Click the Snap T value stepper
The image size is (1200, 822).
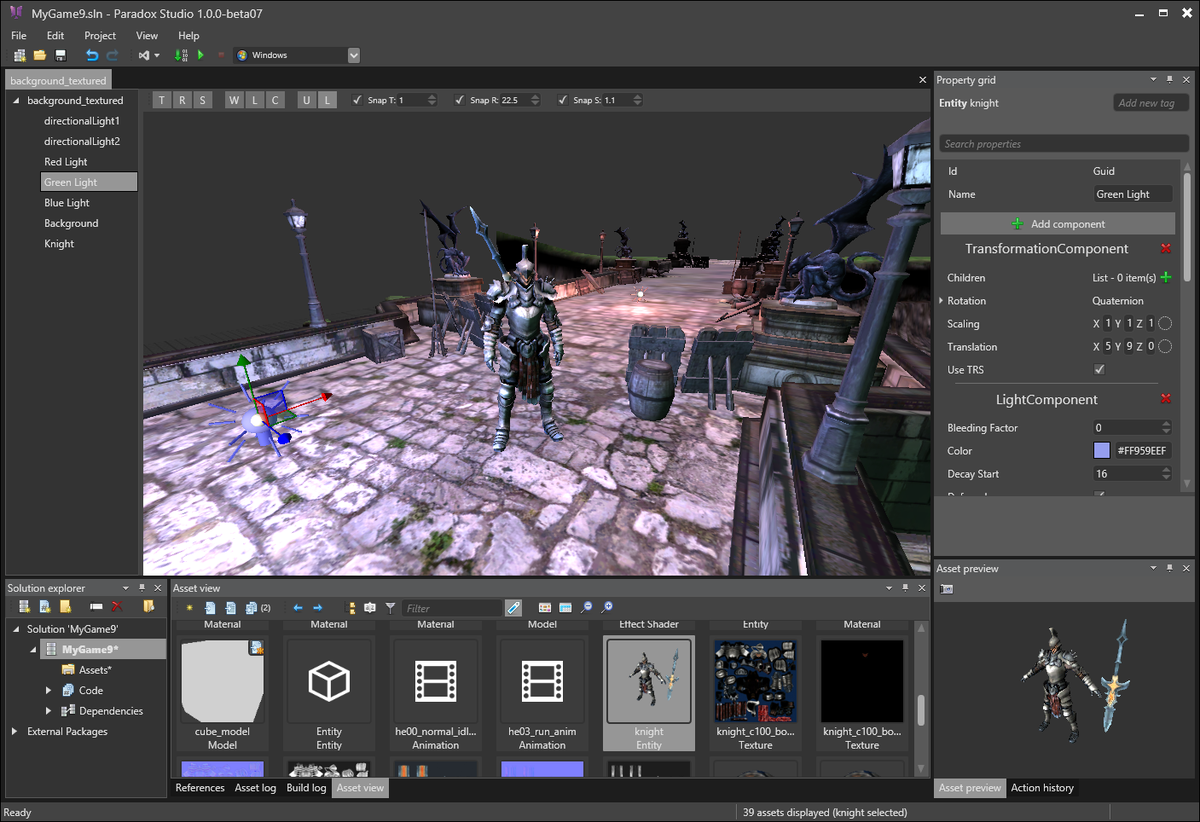point(432,100)
